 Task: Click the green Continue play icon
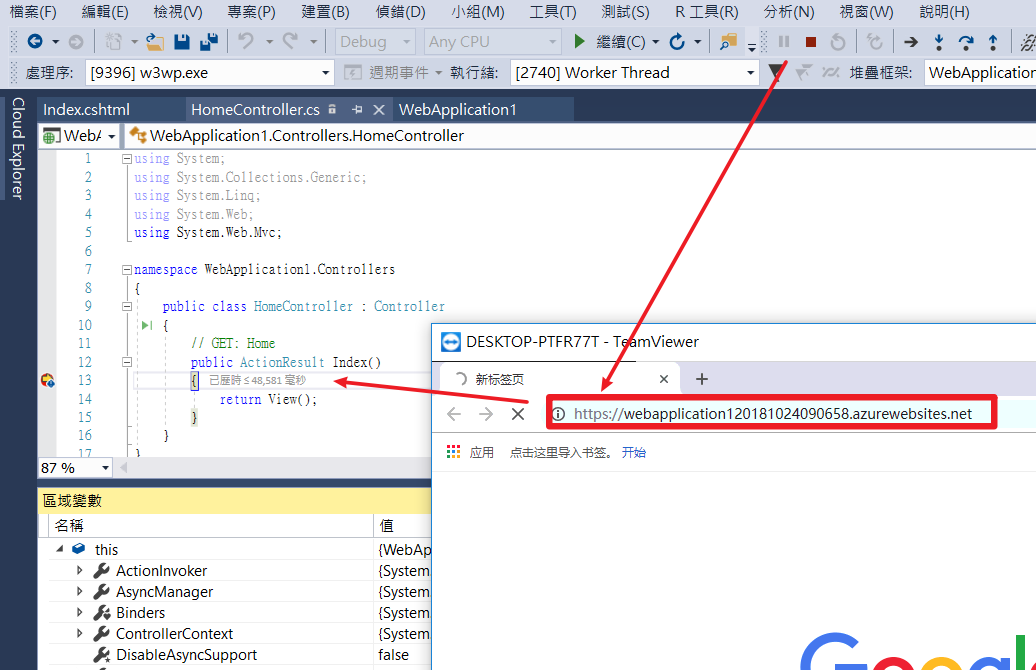579,42
